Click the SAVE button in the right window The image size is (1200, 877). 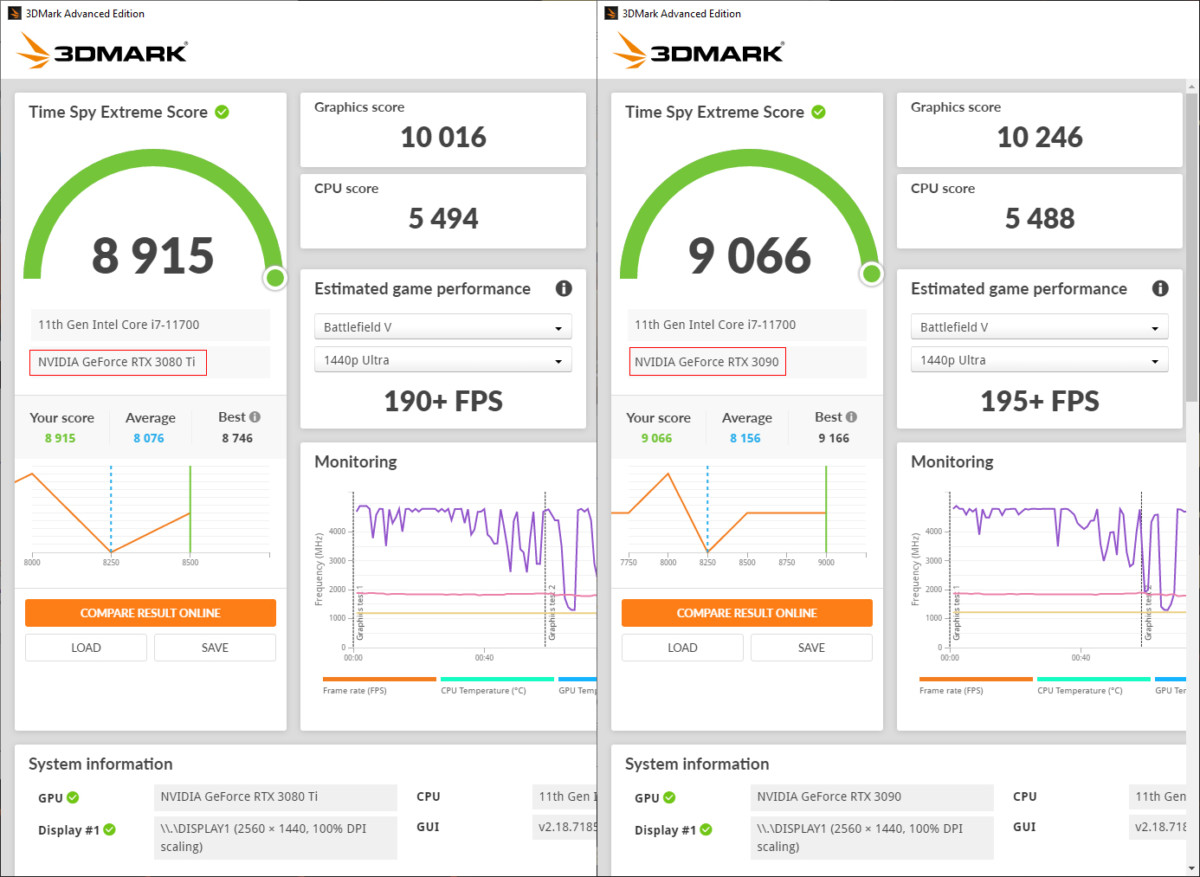pyautogui.click(x=811, y=647)
